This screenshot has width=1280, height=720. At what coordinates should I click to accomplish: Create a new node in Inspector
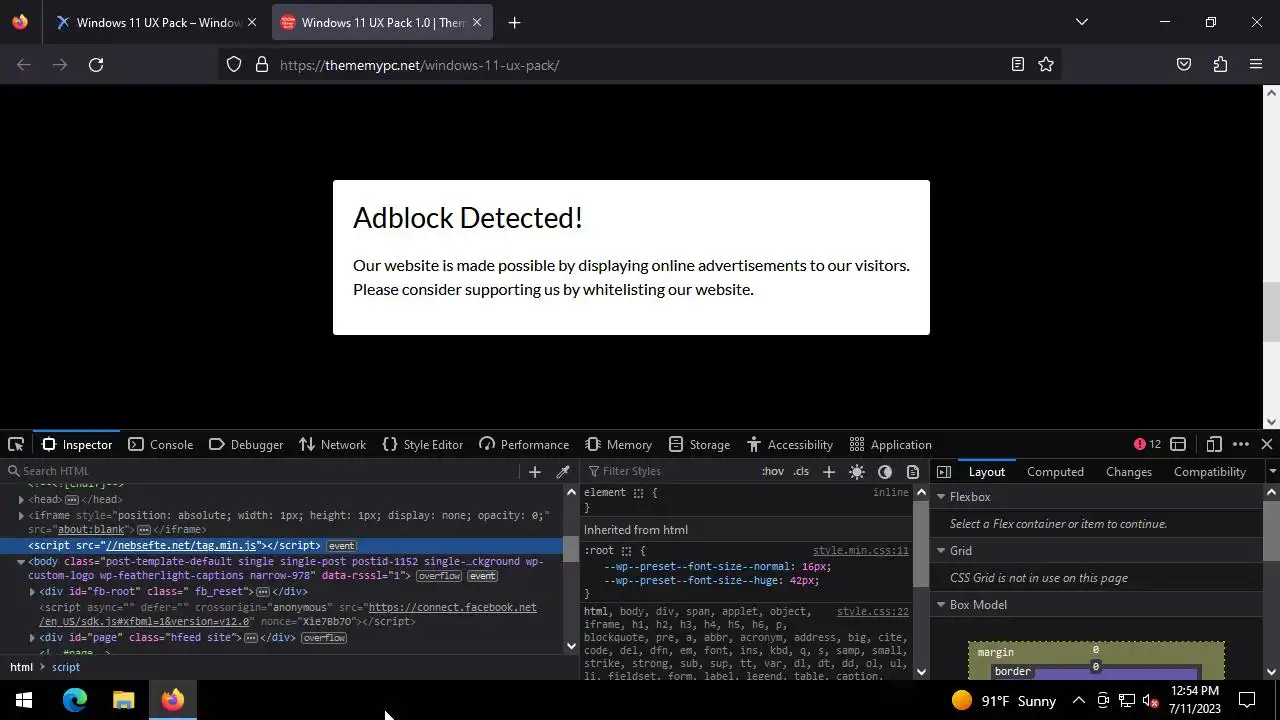[x=534, y=471]
